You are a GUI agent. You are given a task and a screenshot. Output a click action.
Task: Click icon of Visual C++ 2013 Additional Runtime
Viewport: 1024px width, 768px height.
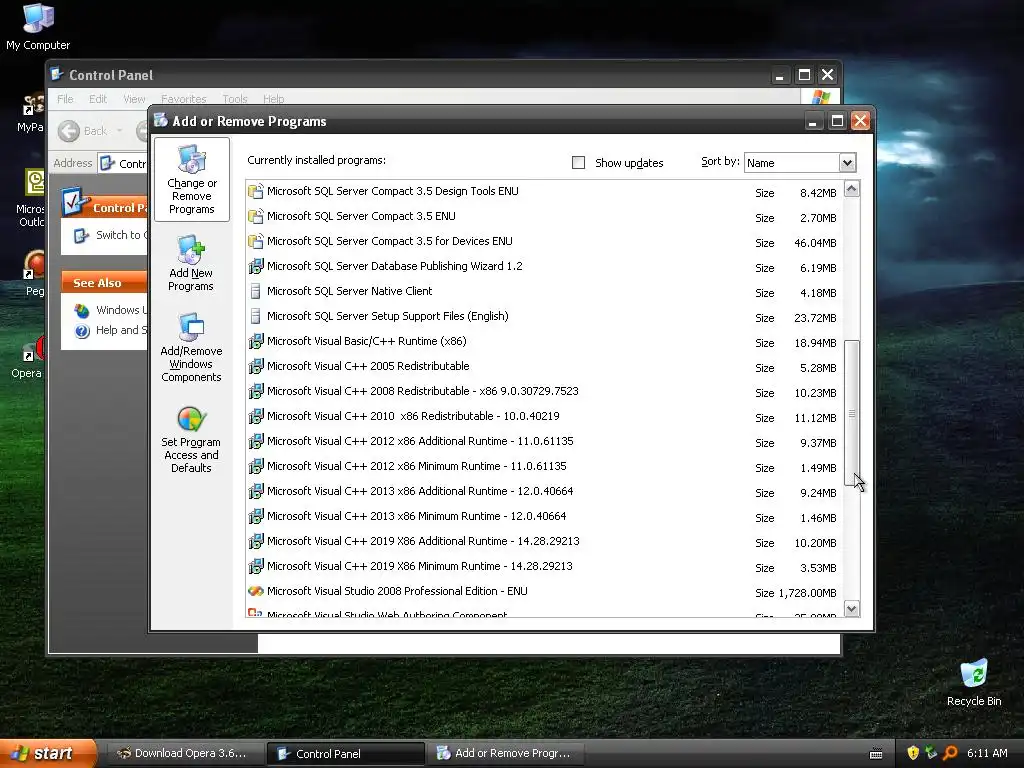256,491
